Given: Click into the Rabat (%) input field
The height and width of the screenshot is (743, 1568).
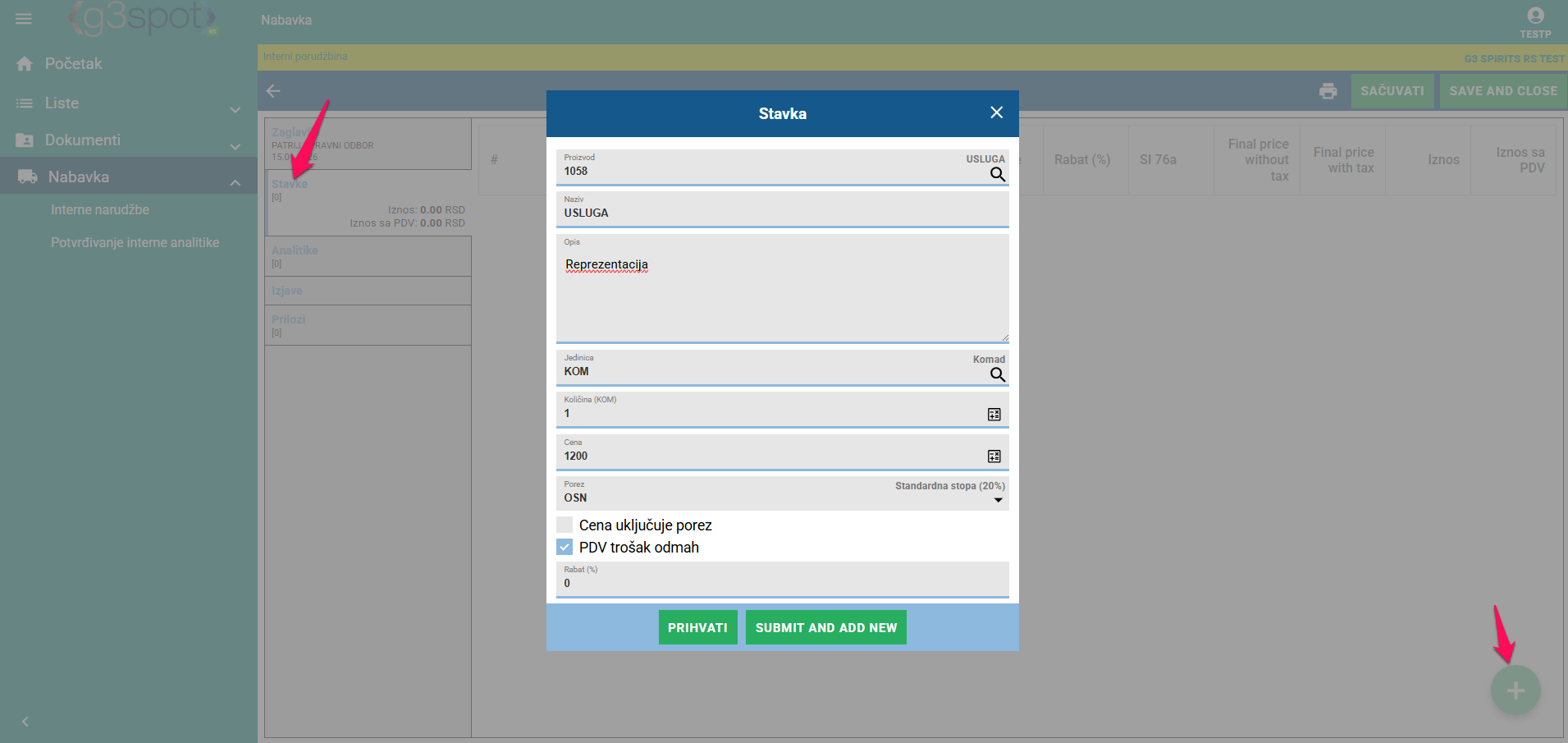Looking at the screenshot, I should (x=781, y=583).
